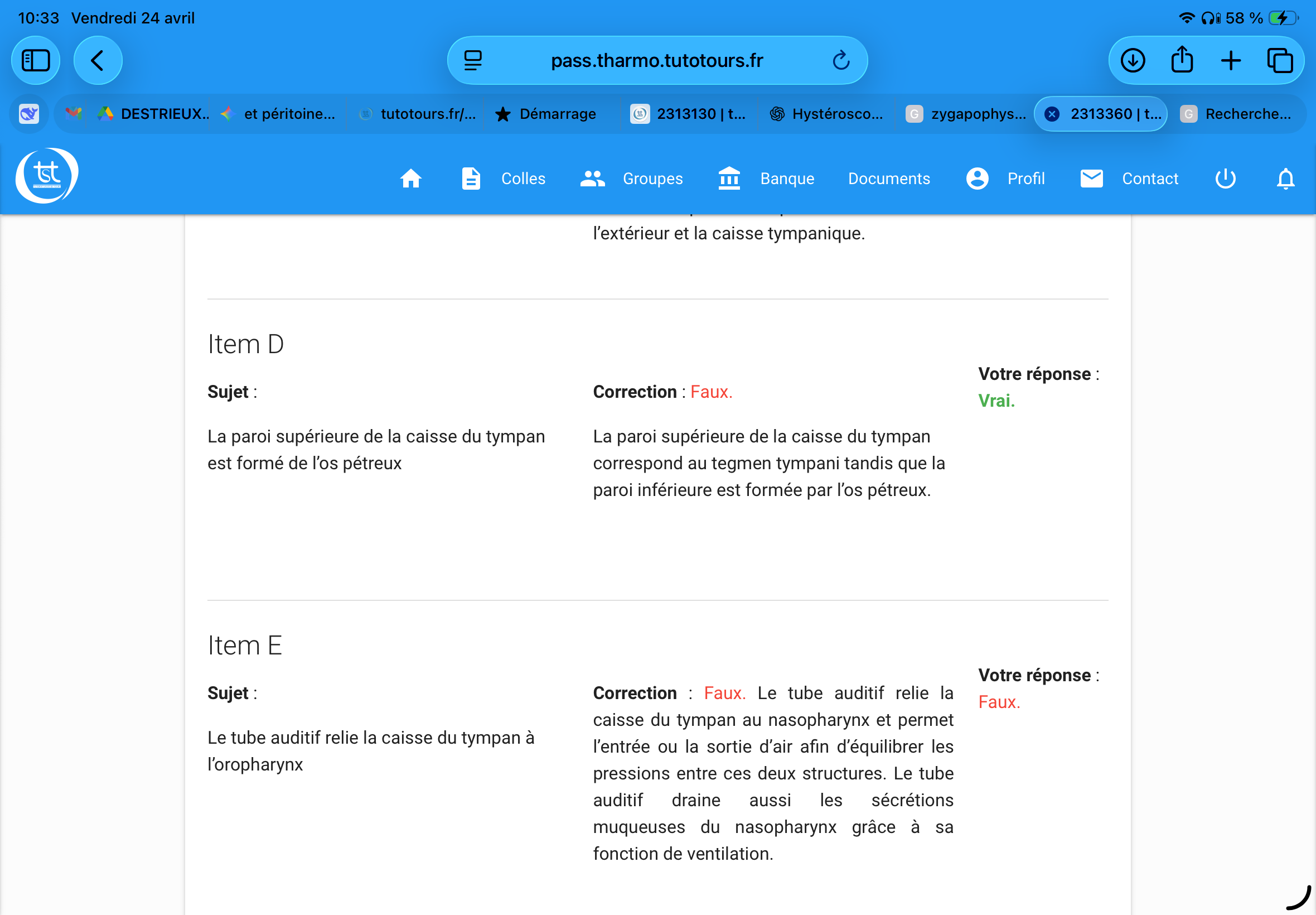Viewport: 1316px width, 915px height.
Task: Switch to the zygapophys tab
Action: [x=965, y=114]
